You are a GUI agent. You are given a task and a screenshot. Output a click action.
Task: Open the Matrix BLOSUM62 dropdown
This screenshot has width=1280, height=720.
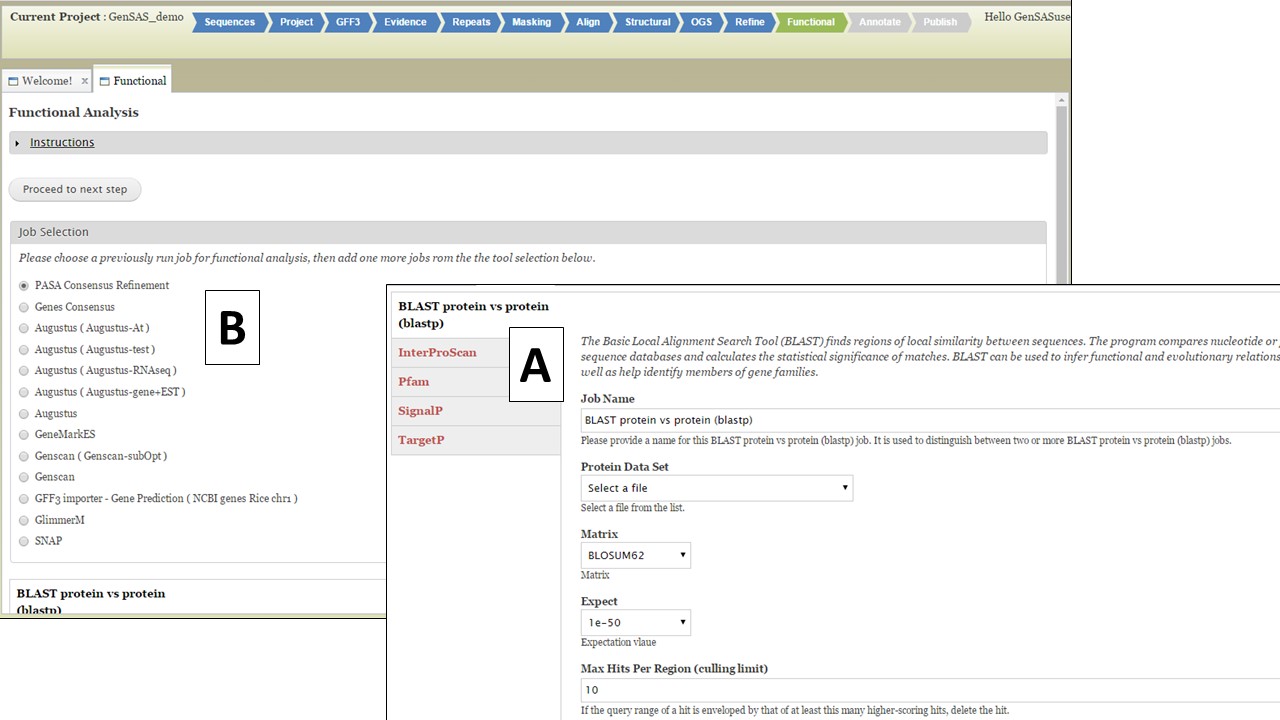tap(635, 555)
